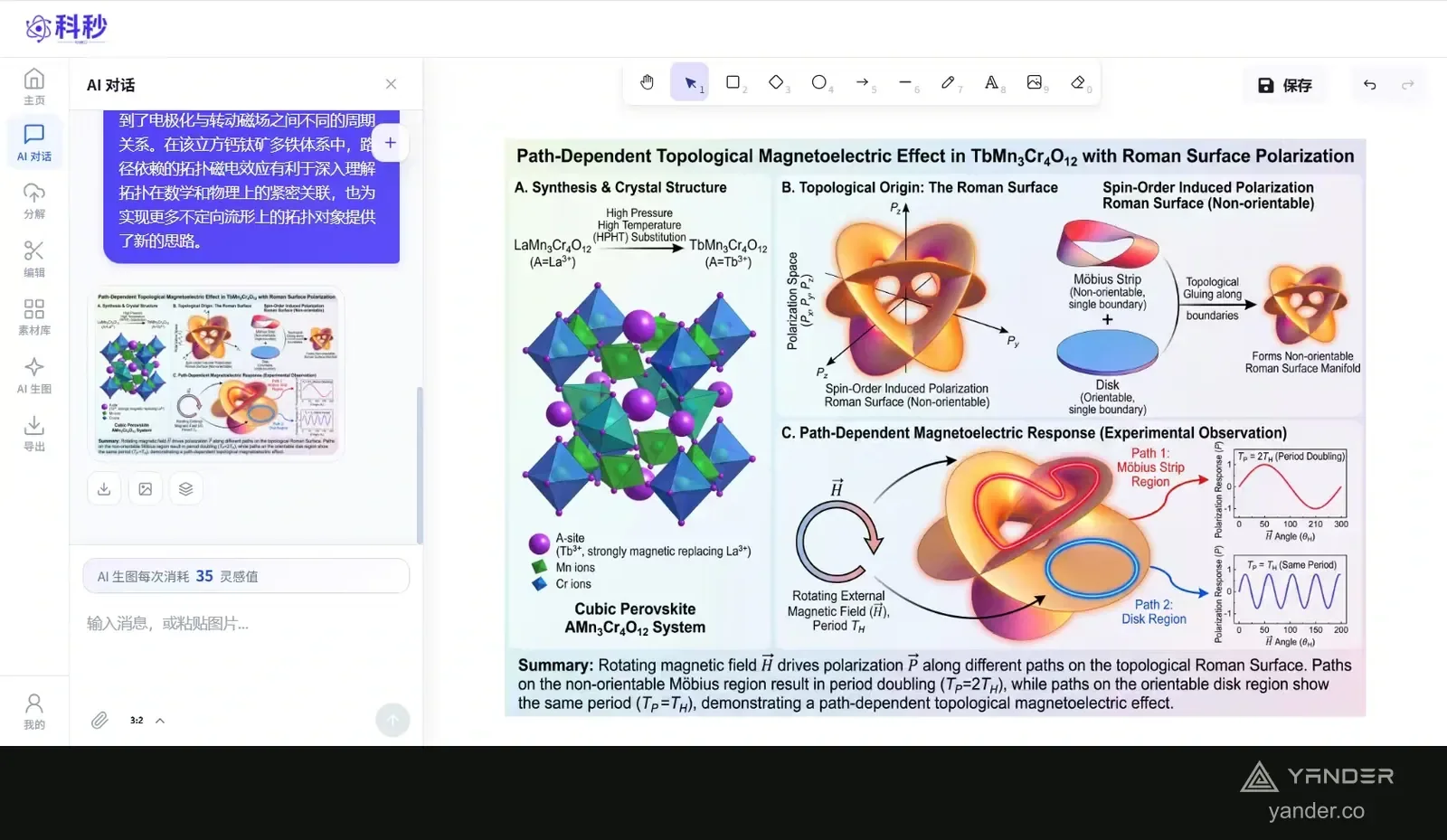Activate the arrow selection tool
The image size is (1447, 840).
(690, 83)
